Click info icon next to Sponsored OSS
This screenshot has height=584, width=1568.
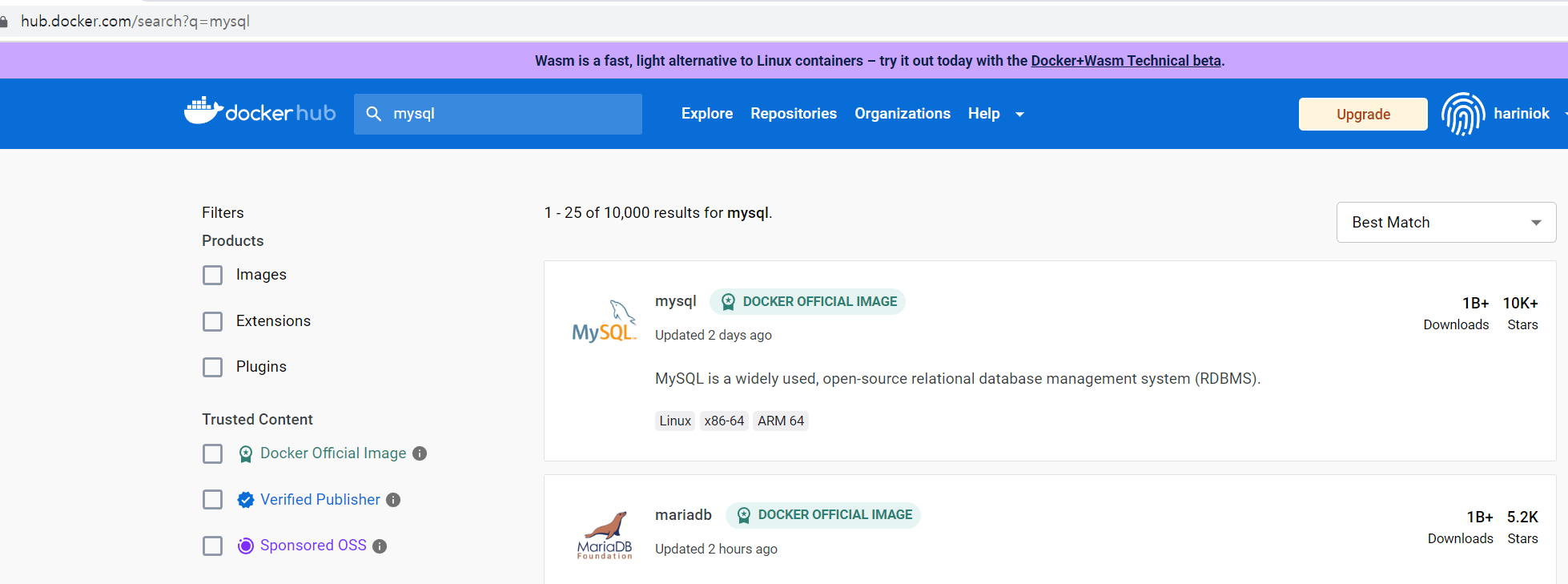(x=380, y=546)
